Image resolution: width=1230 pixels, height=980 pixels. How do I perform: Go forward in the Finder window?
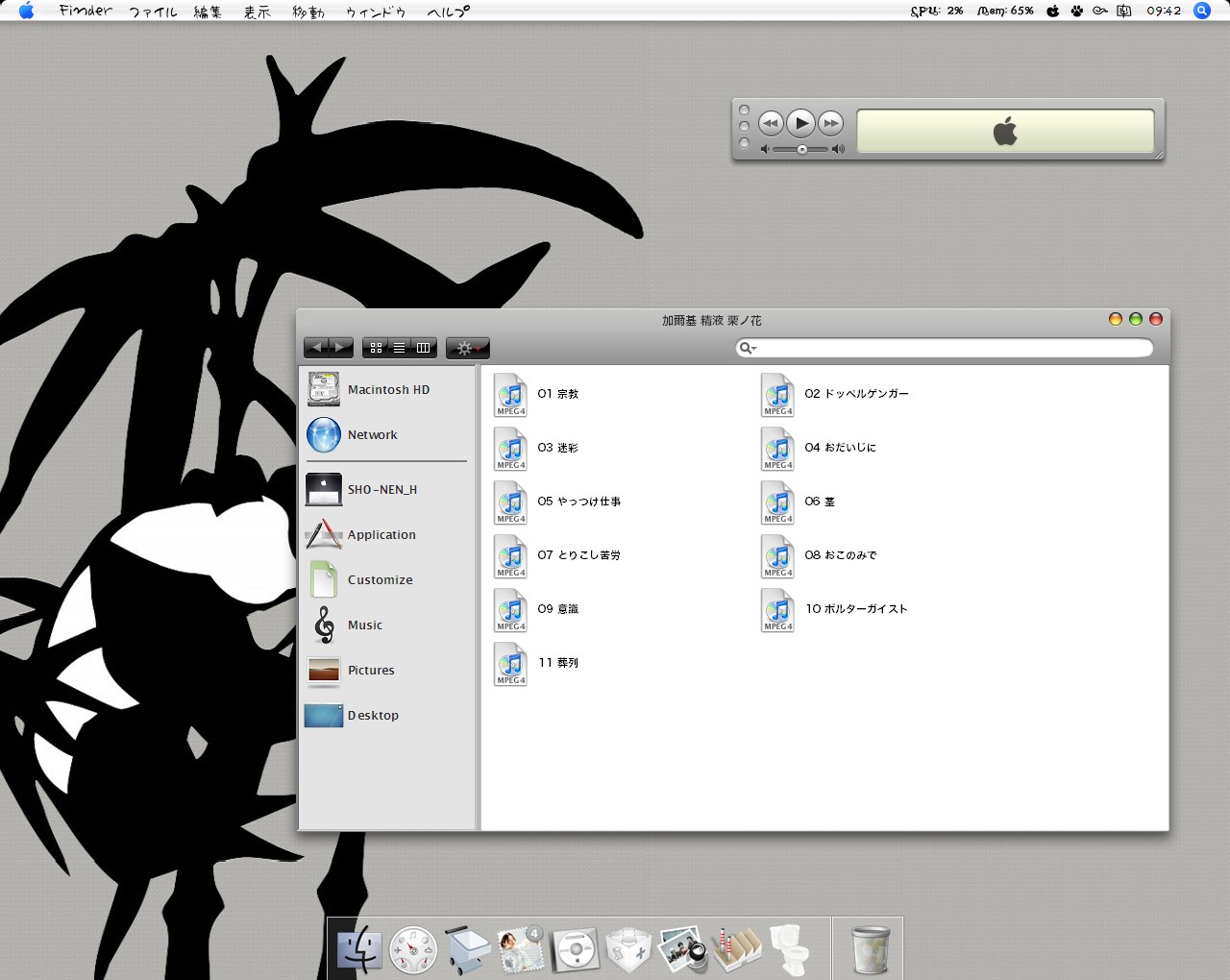[x=341, y=348]
